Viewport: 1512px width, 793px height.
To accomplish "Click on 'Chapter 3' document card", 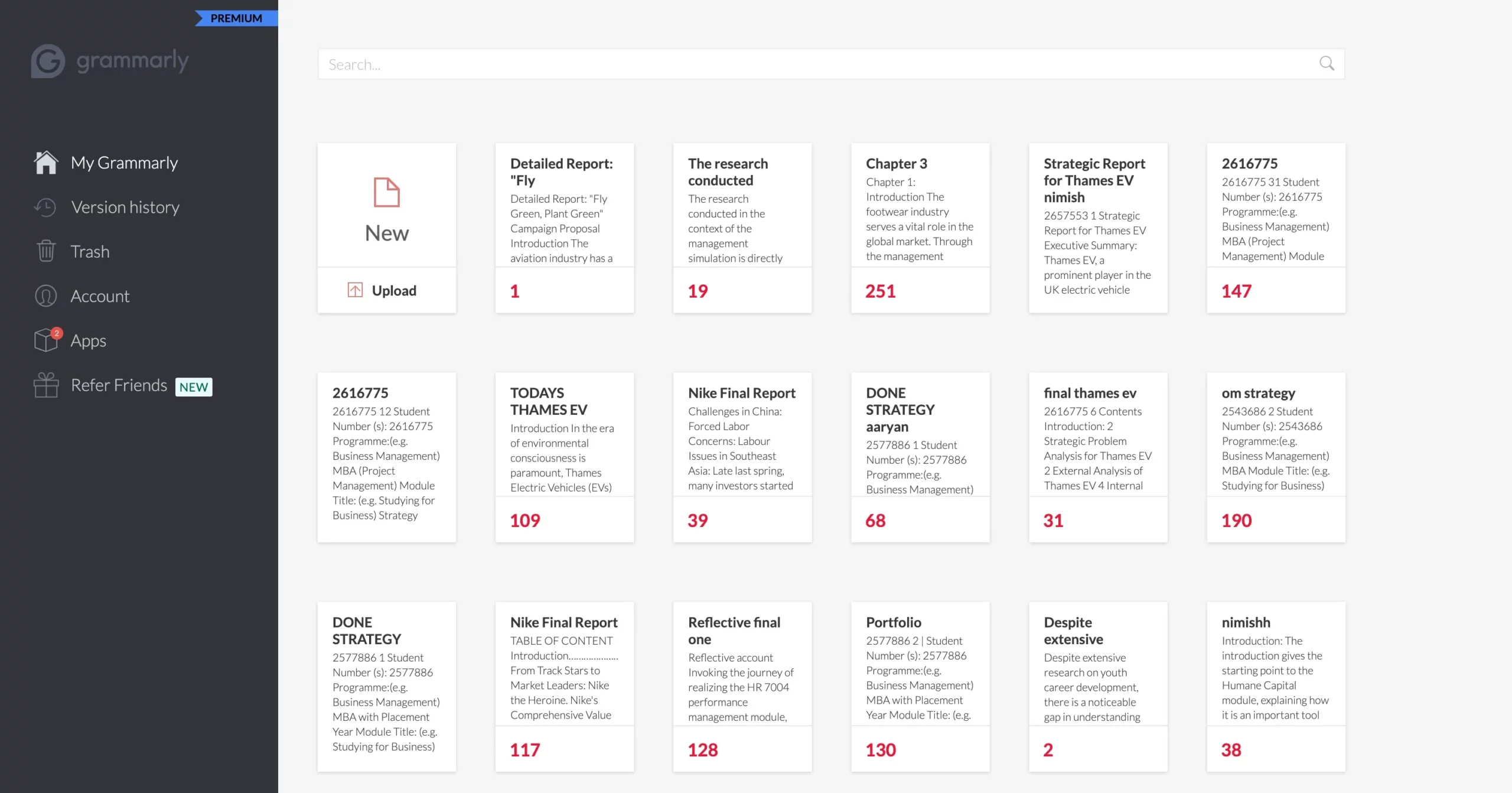I will (x=920, y=227).
